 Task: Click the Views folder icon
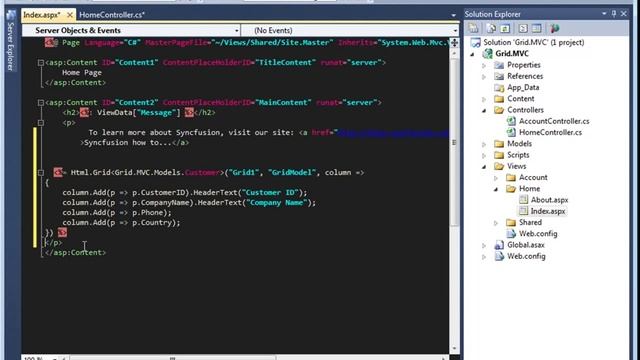[499, 166]
